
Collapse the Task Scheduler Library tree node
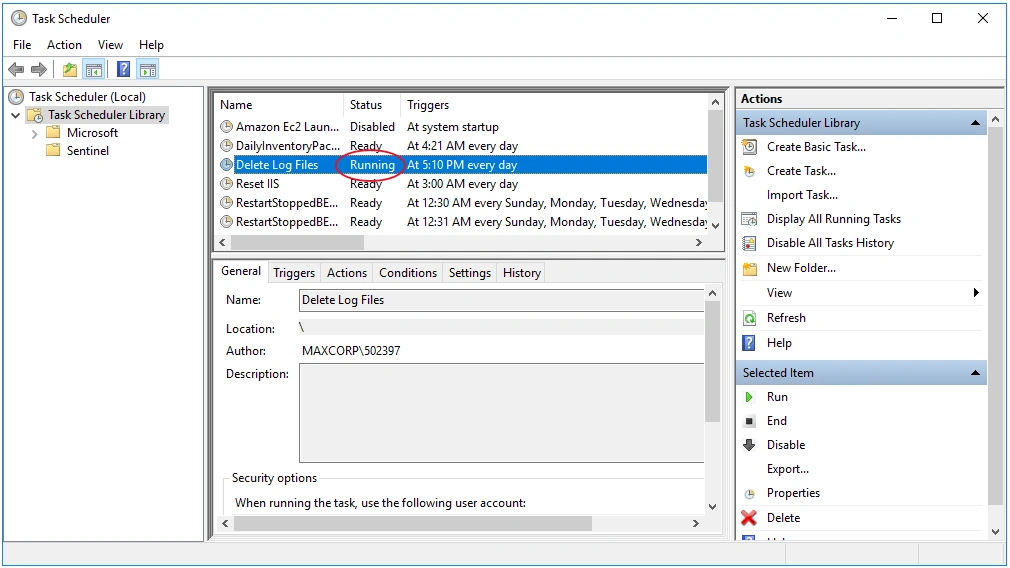pyautogui.click(x=16, y=115)
